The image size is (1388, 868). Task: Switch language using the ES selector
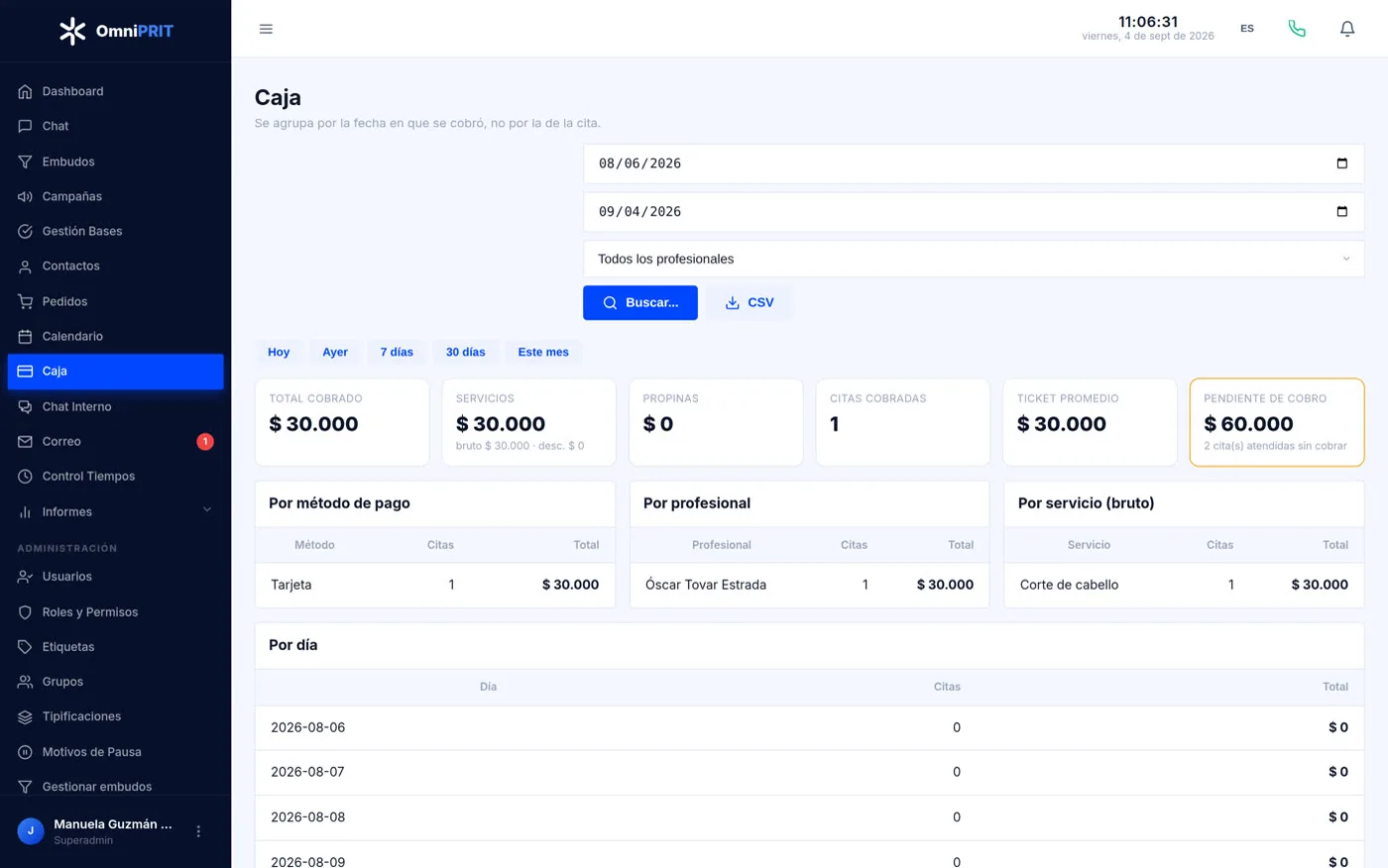[1247, 29]
